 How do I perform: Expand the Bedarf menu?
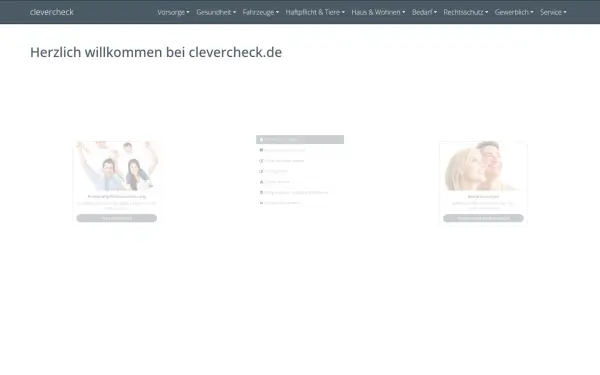424,12
